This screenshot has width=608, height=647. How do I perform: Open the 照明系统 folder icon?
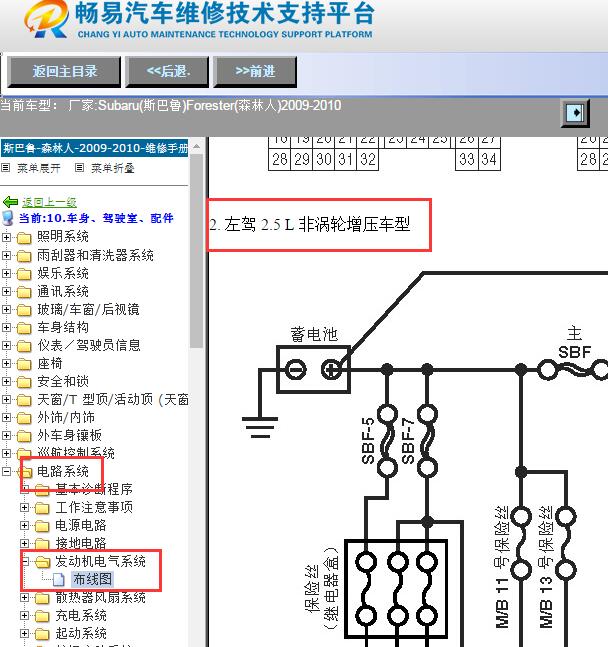tap(24, 238)
